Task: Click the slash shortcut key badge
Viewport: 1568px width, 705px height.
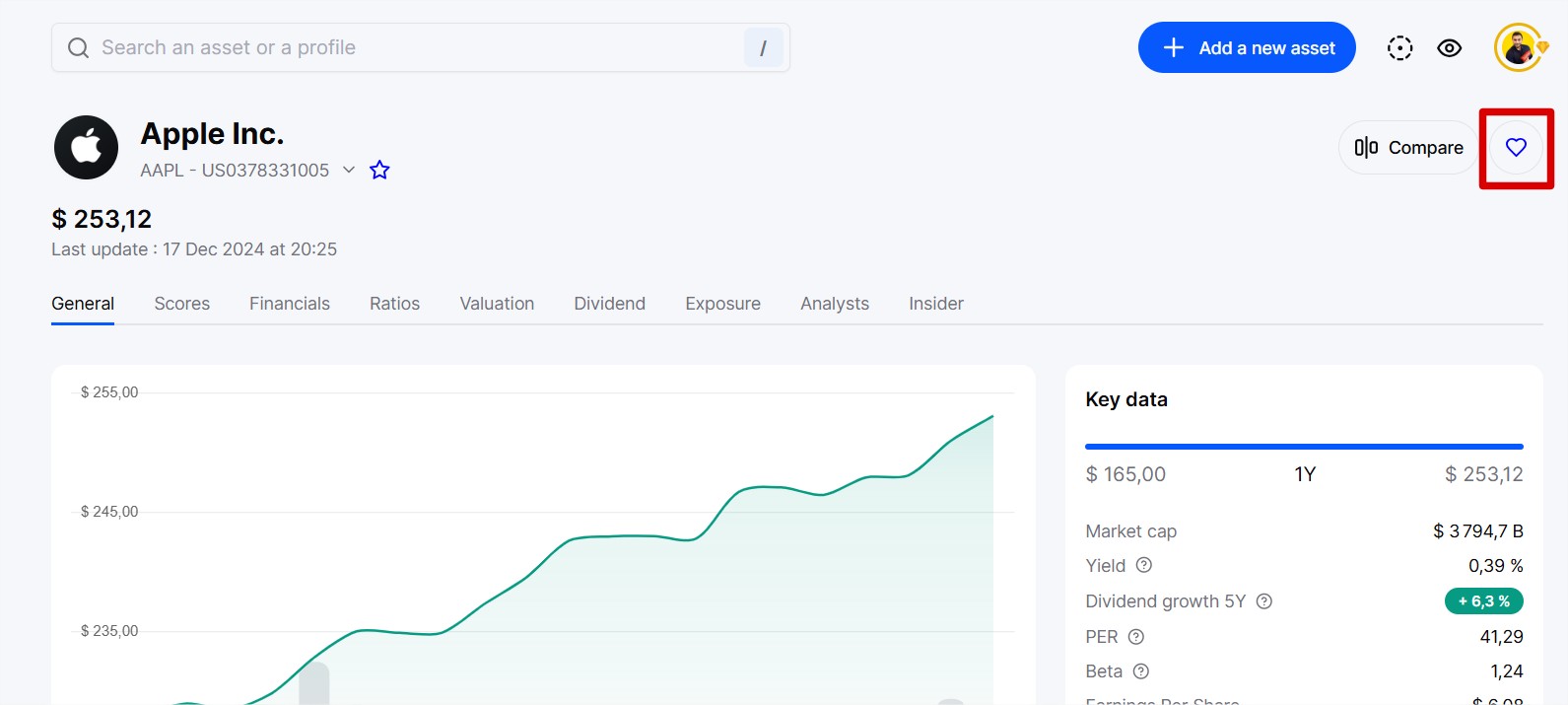Action: [x=763, y=47]
